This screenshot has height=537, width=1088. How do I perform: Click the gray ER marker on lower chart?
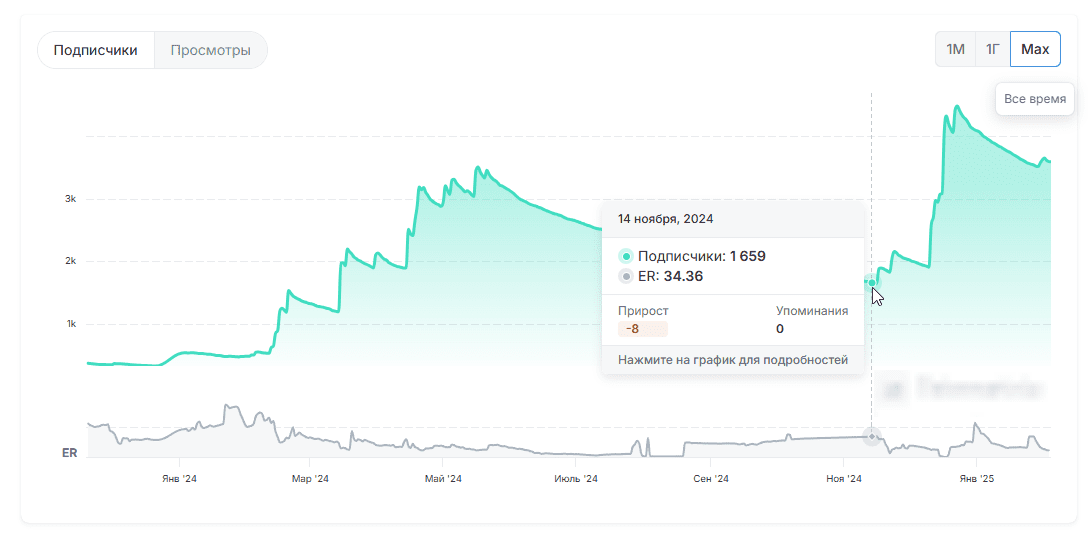point(872,437)
